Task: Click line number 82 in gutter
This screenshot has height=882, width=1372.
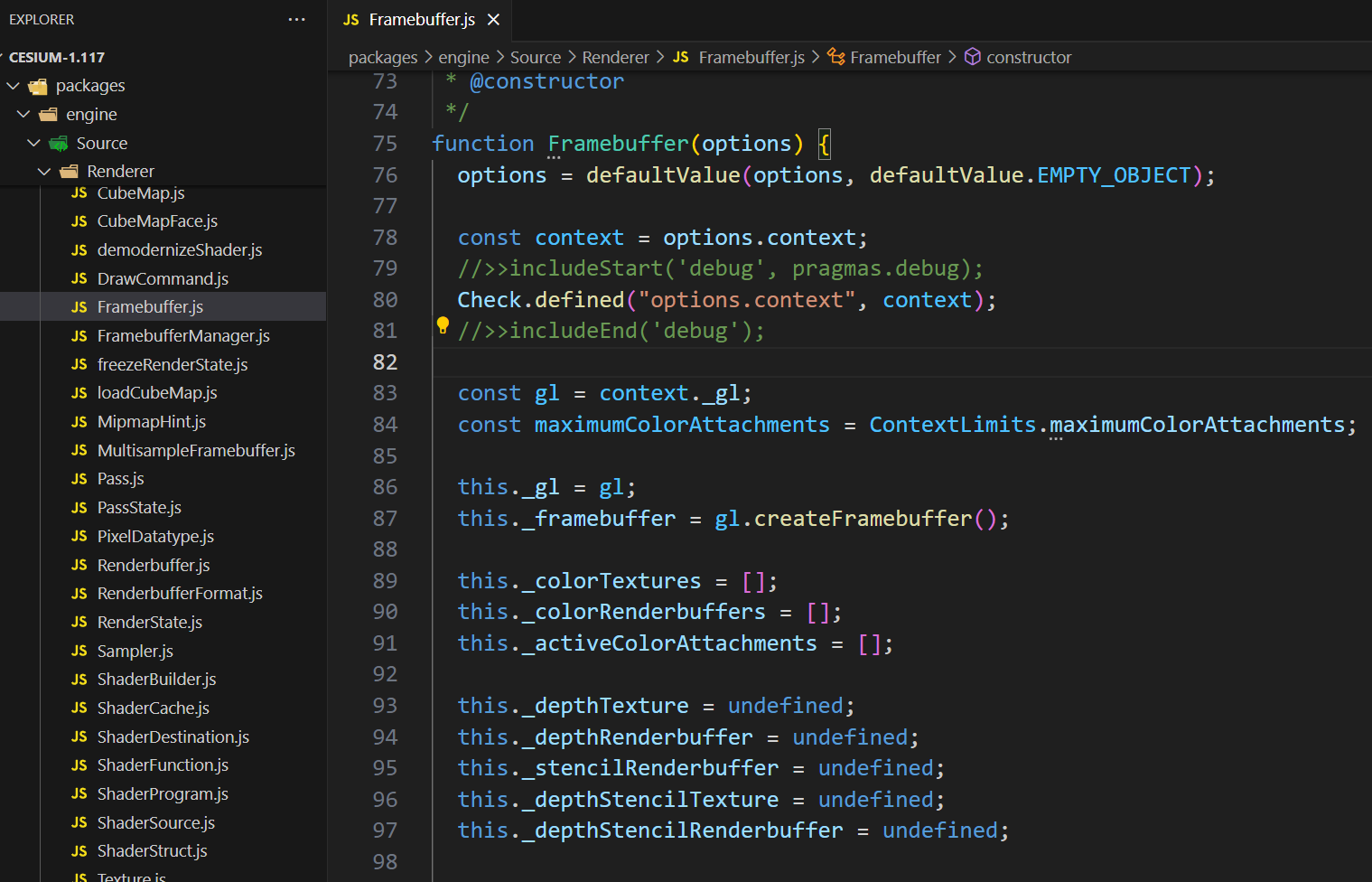Action: pos(385,362)
